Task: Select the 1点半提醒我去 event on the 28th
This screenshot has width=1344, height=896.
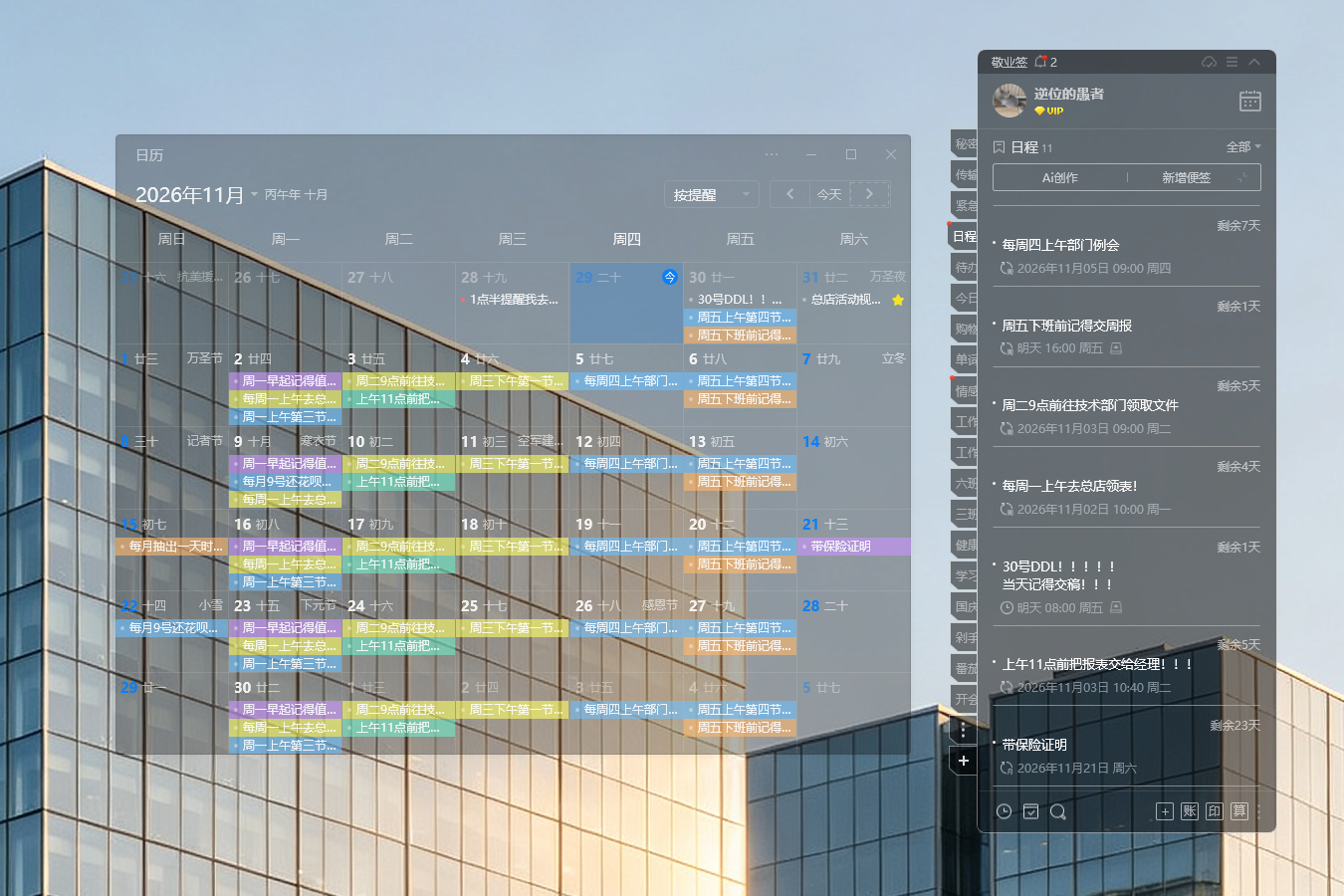Action: (513, 300)
